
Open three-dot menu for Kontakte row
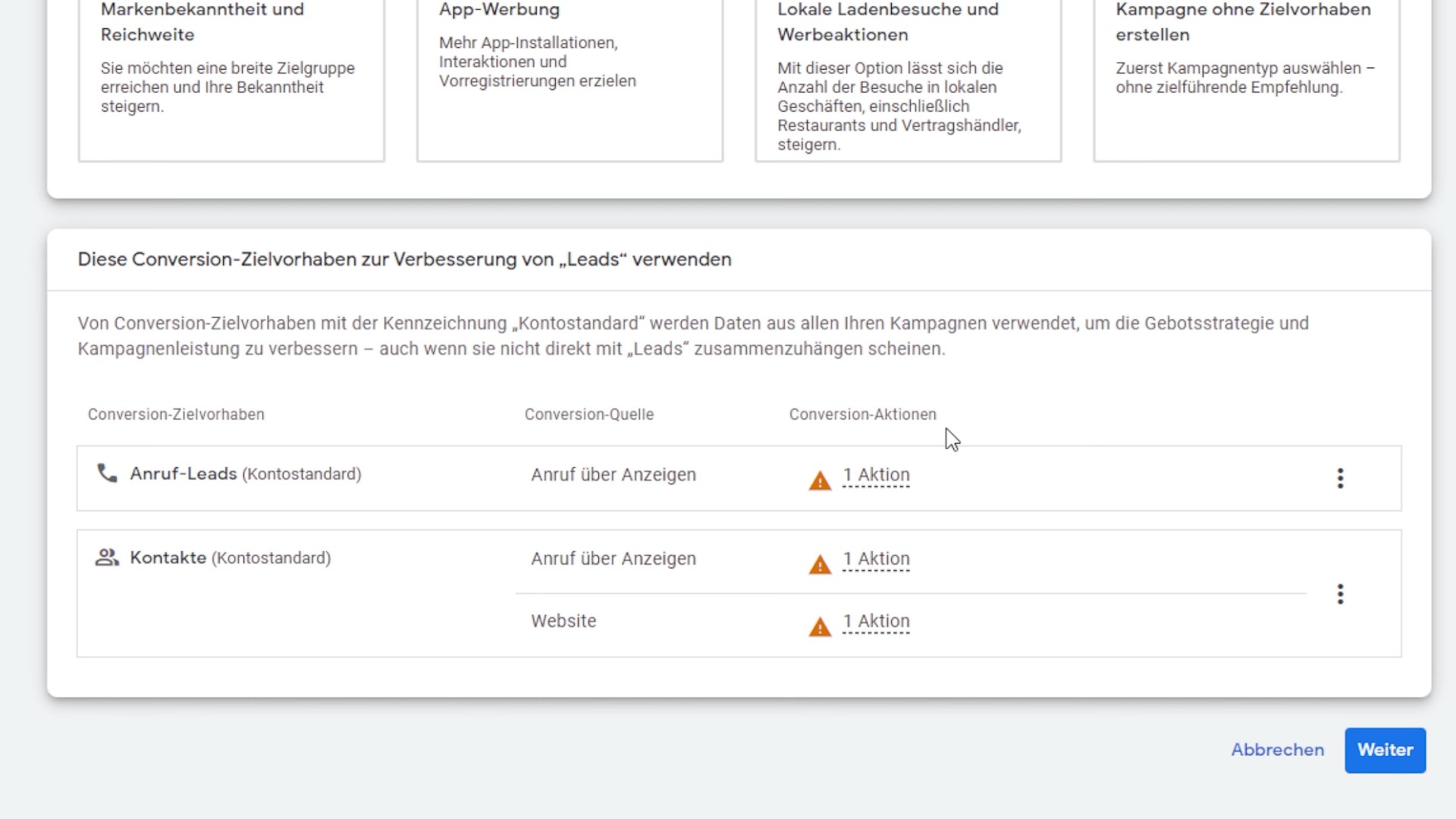(x=1340, y=594)
